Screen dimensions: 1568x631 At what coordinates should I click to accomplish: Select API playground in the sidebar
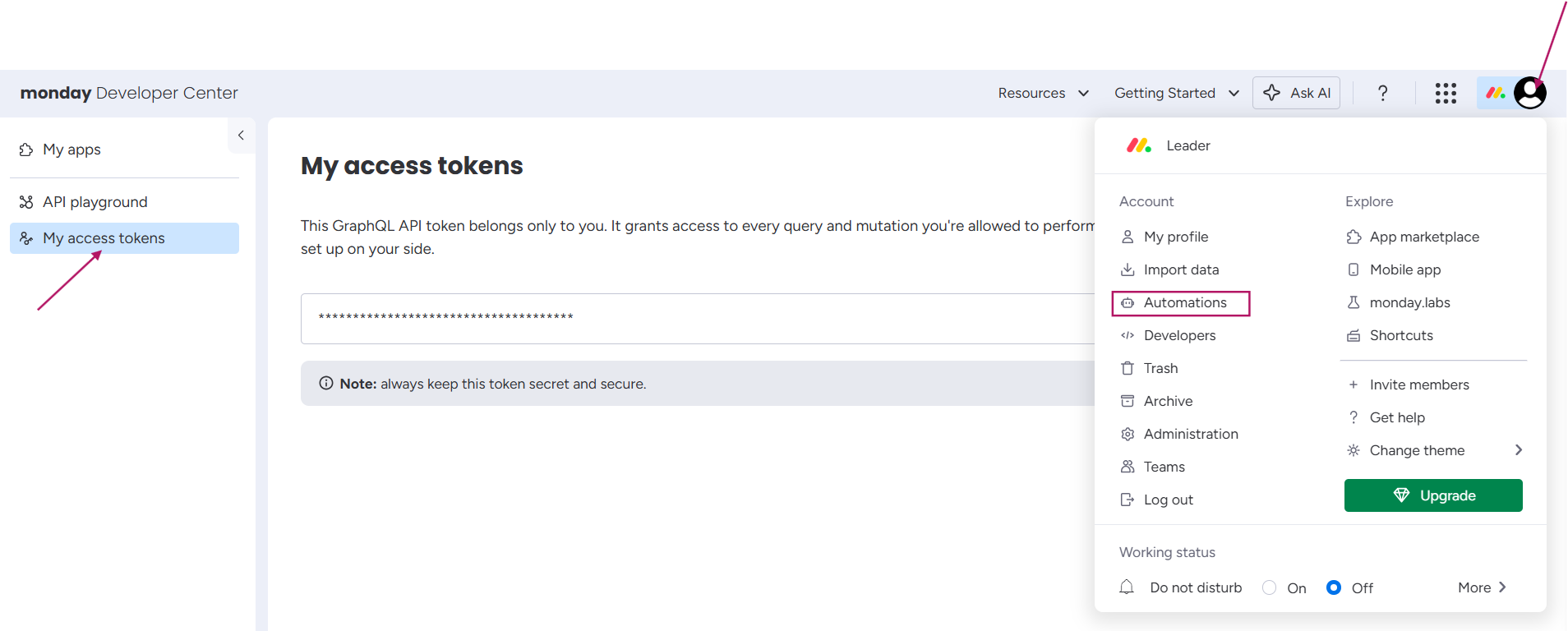pos(95,202)
